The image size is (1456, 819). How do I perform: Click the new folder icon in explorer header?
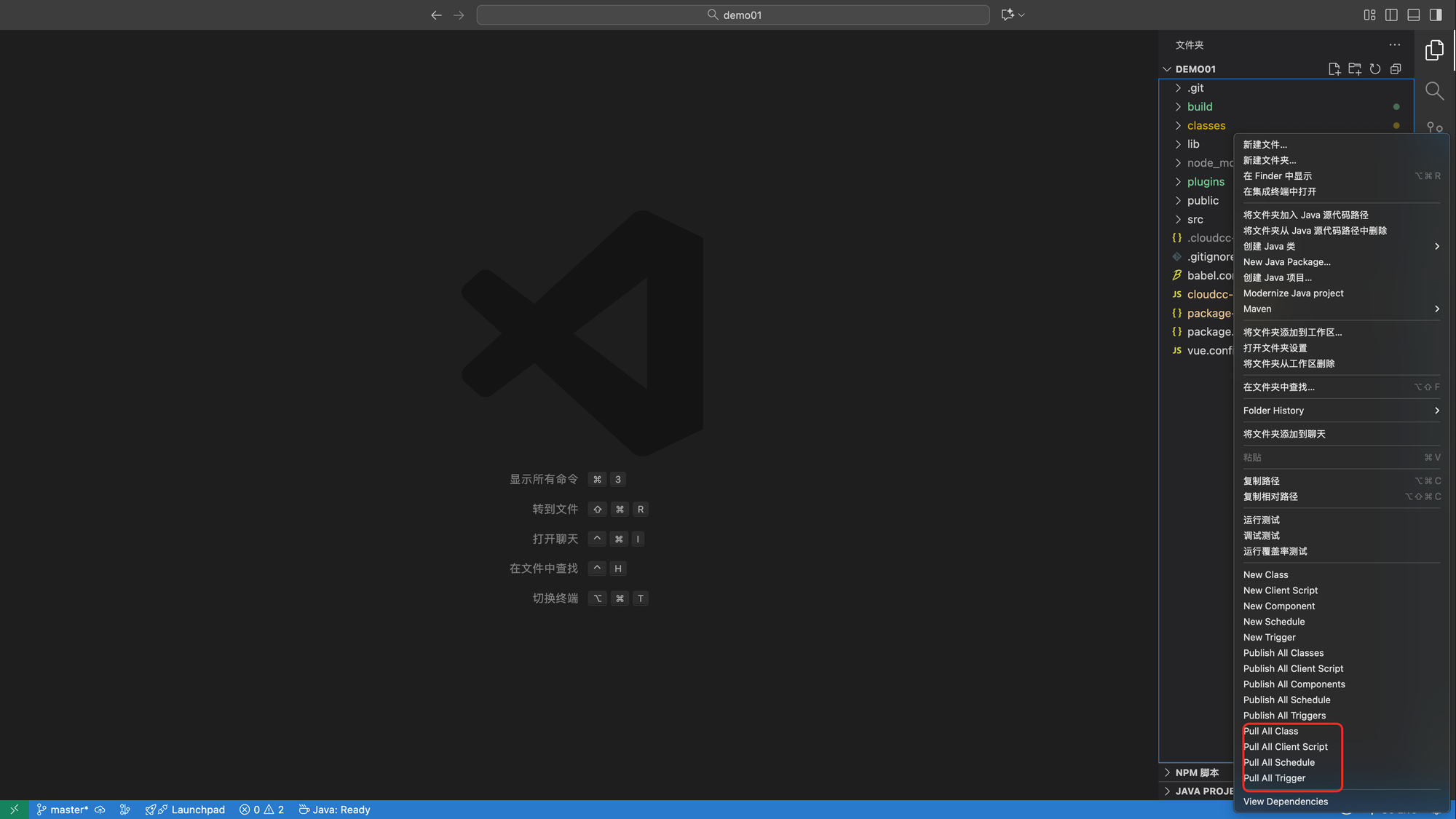point(1354,69)
